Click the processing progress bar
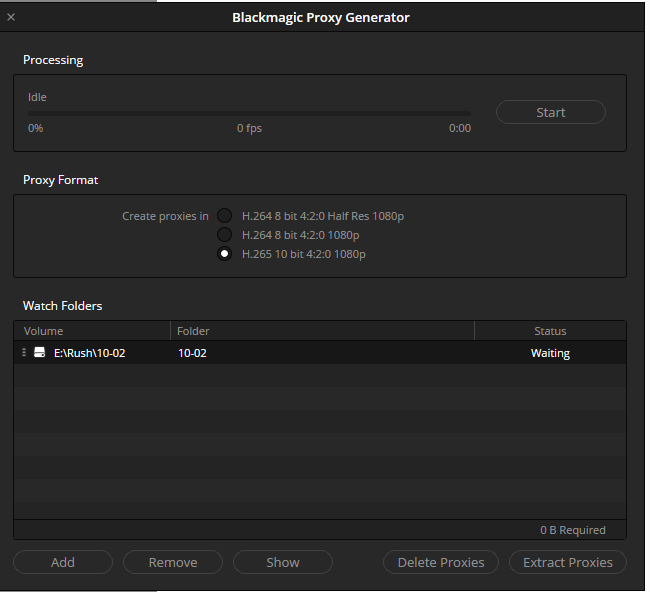Screen dimensions: 650x592 pyautogui.click(x=249, y=113)
